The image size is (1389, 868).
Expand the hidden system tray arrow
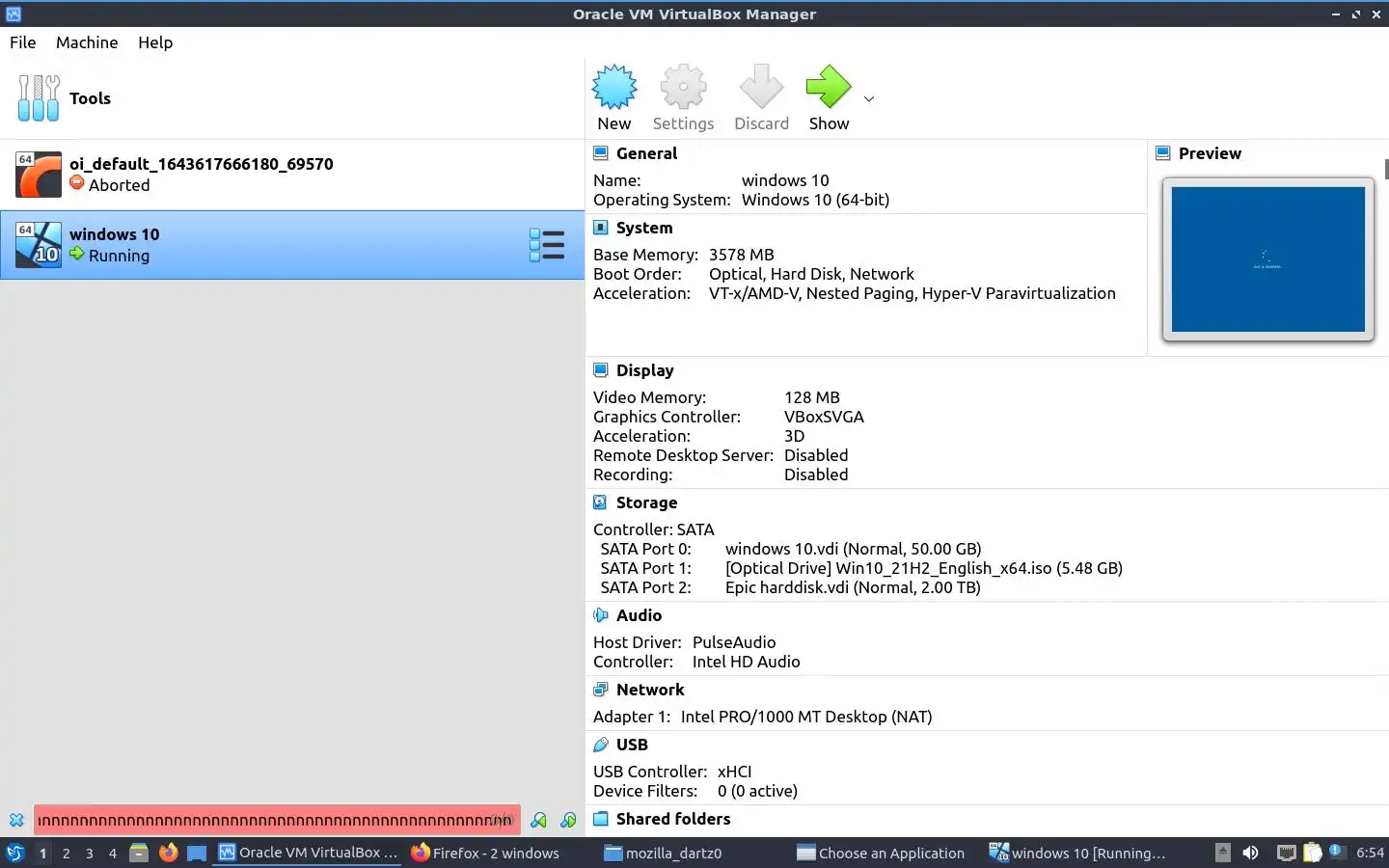[x=1222, y=853]
